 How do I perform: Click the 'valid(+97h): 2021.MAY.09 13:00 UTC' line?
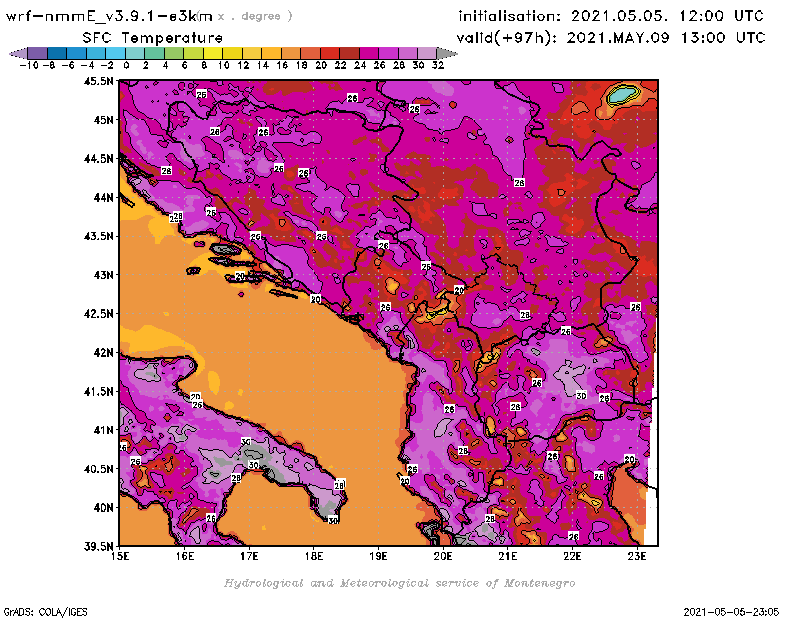point(611,38)
